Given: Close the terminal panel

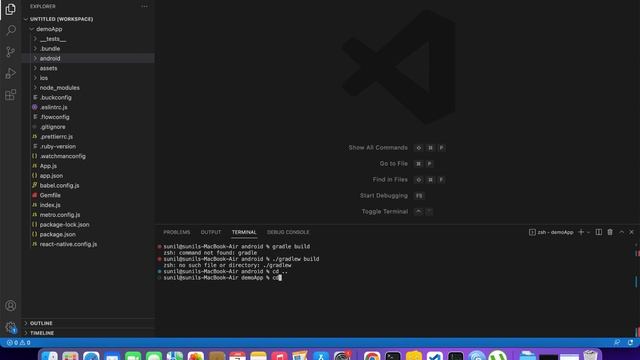Looking at the screenshot, I should (631, 232).
